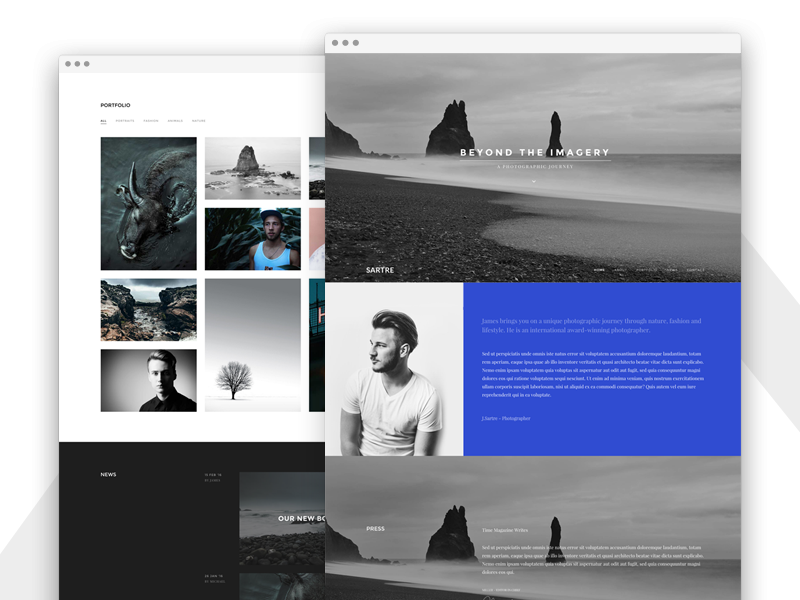This screenshot has height=600, width=800.
Task: Filter portfolio by PORTRAITS
Action: click(125, 121)
